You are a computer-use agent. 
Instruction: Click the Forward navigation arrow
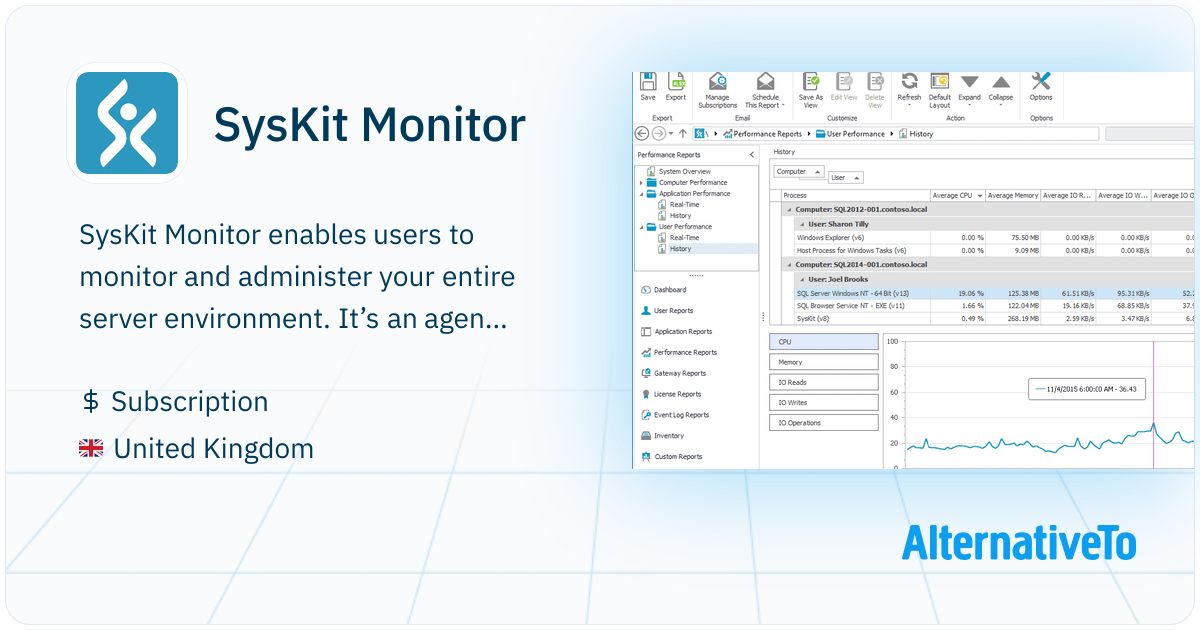[x=658, y=133]
